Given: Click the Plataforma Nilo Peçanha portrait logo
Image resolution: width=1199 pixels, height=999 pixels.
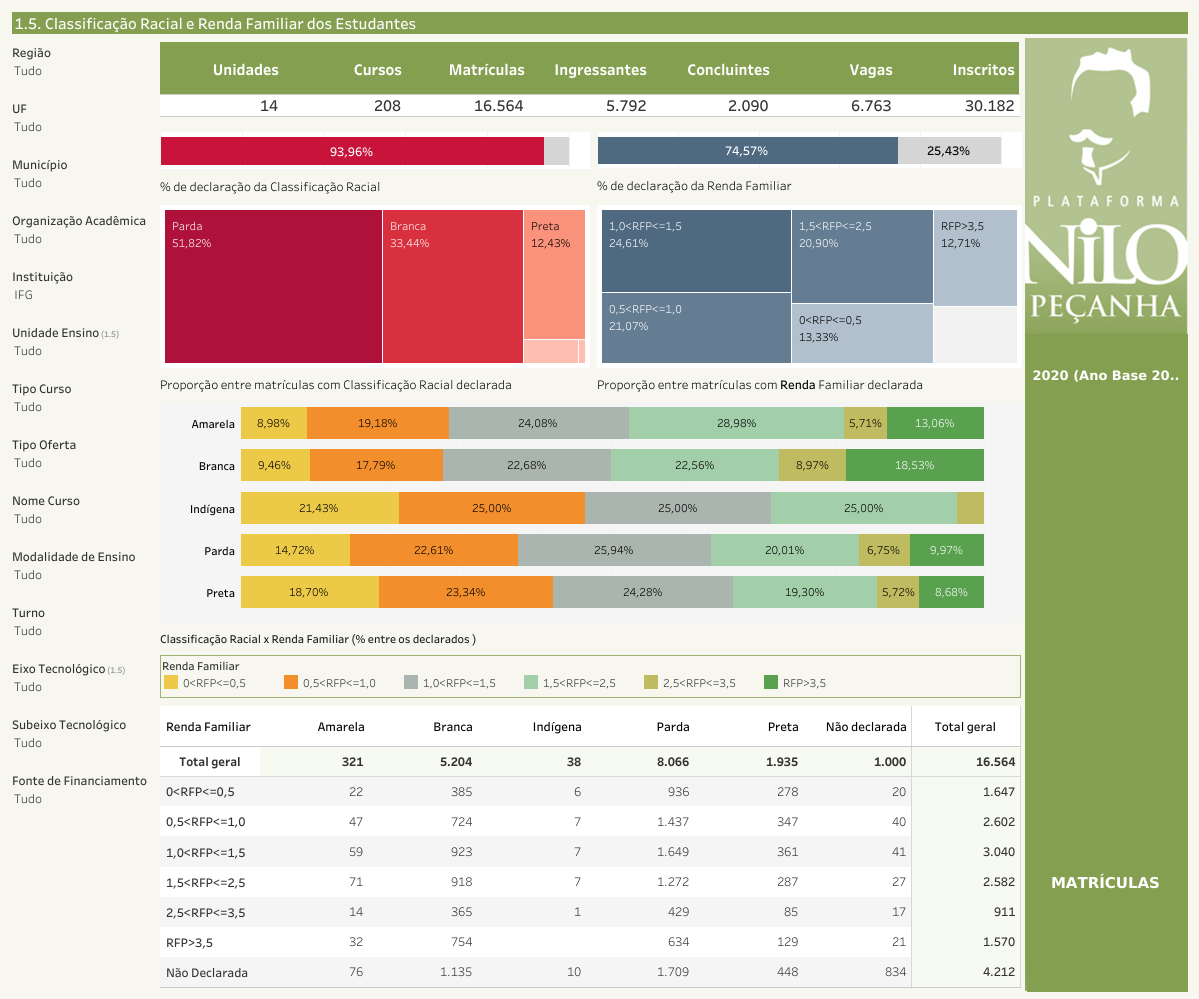Looking at the screenshot, I should (1105, 185).
